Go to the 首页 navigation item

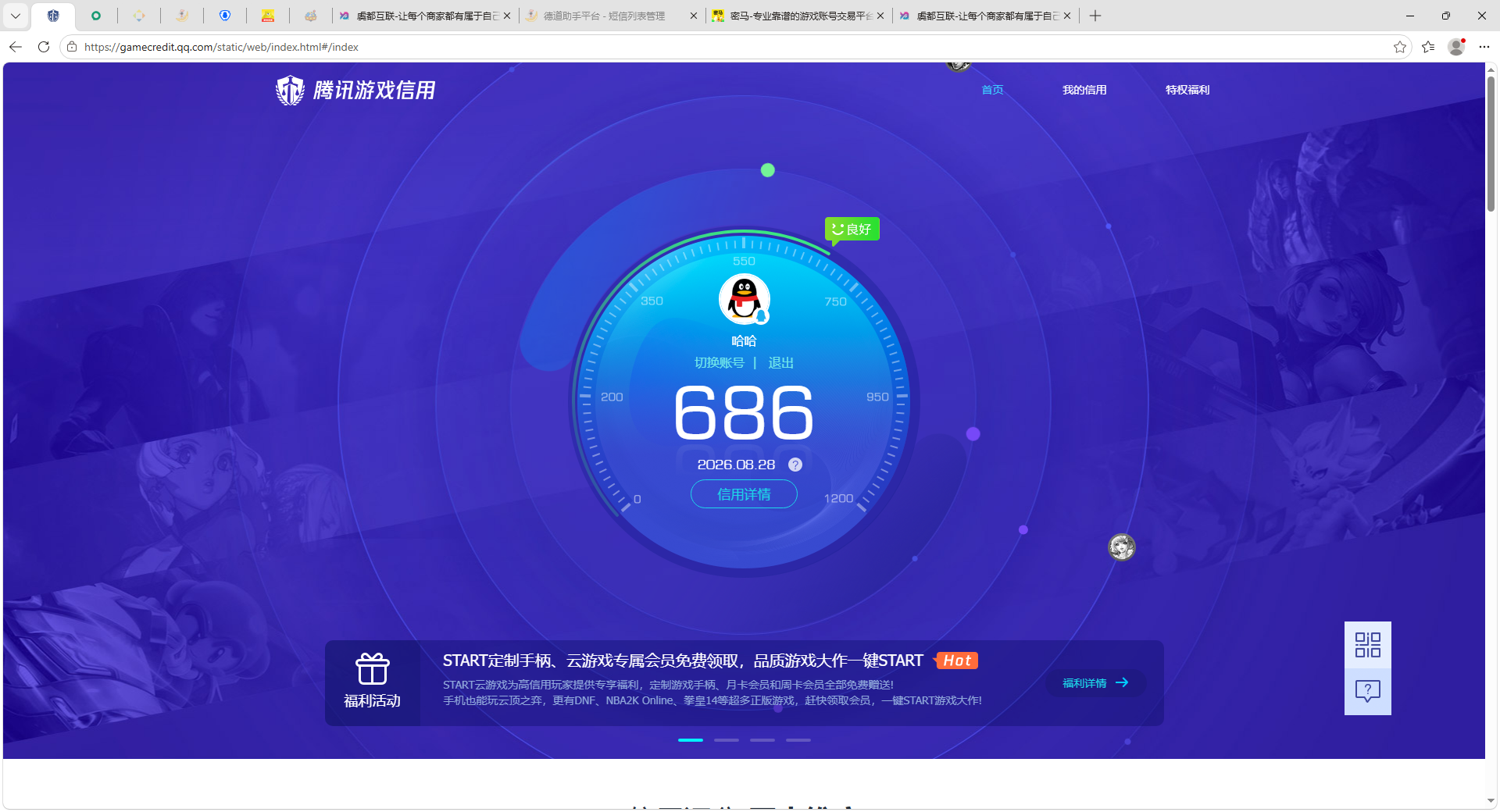(992, 90)
